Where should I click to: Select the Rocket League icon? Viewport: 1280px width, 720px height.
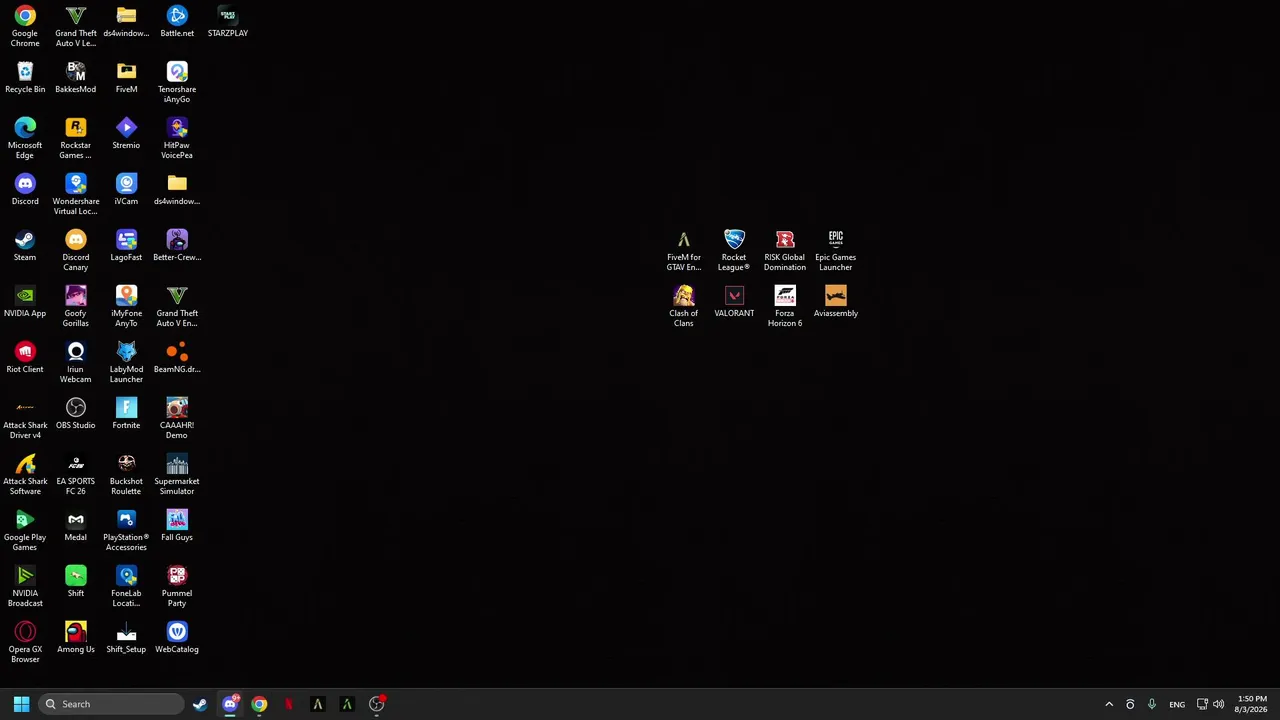point(734,250)
